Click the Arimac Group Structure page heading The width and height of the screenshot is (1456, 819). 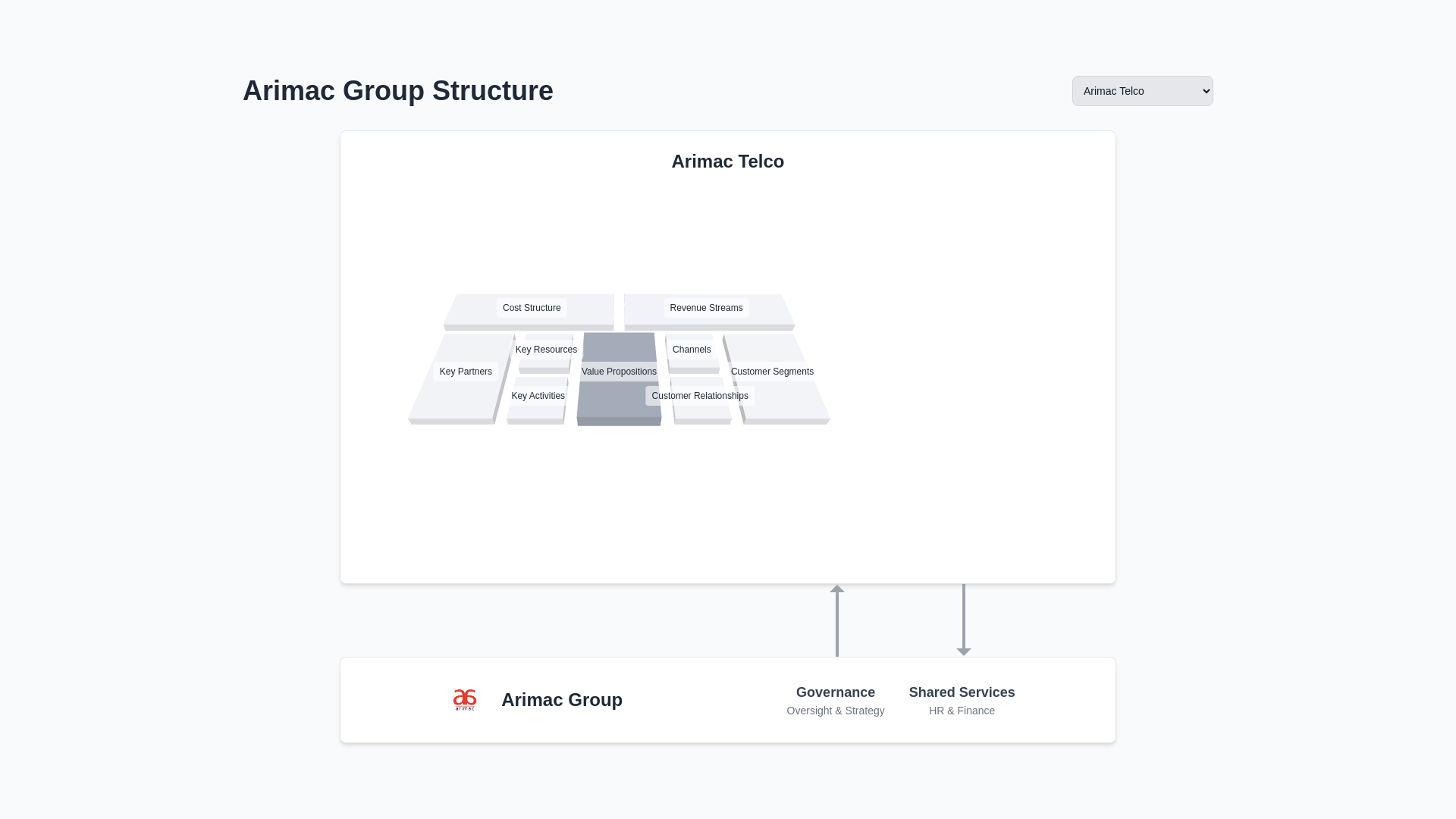pyautogui.click(x=398, y=91)
